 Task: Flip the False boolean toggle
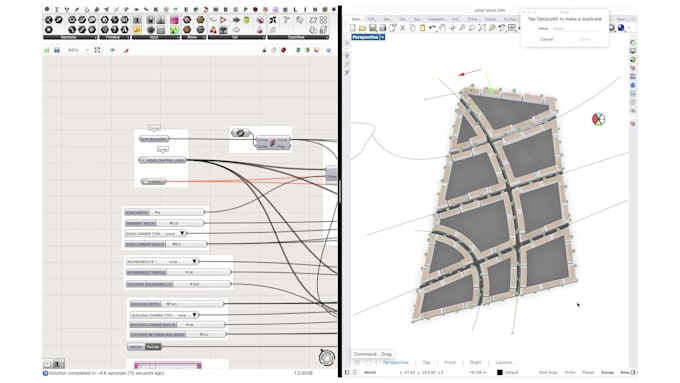pos(153,347)
